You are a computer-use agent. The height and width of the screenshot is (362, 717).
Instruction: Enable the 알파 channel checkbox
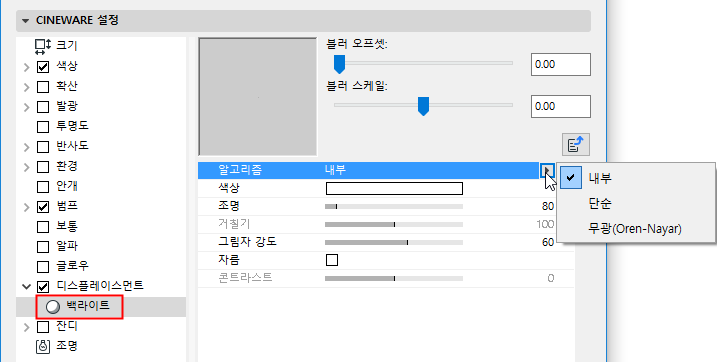[x=43, y=247]
